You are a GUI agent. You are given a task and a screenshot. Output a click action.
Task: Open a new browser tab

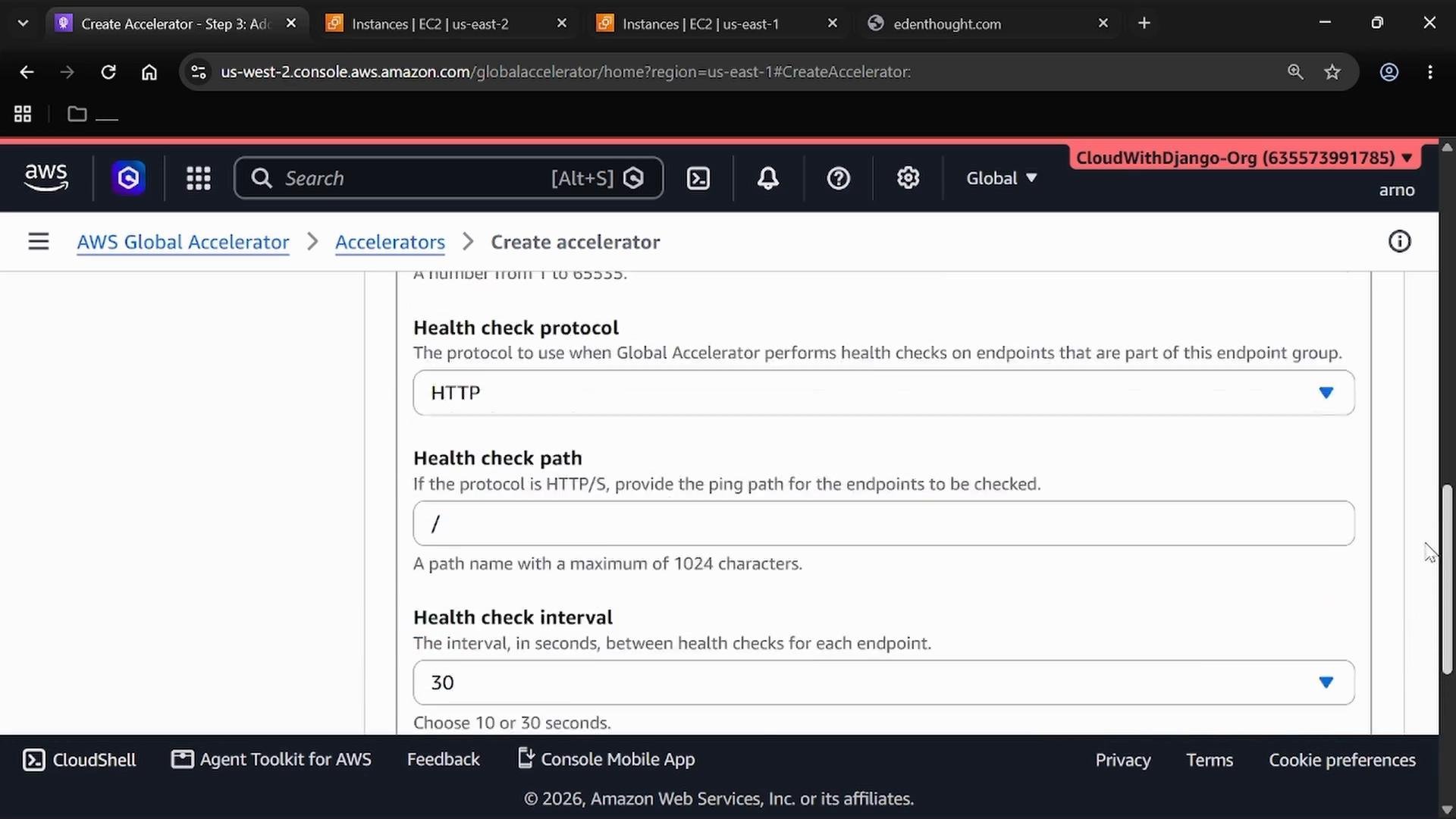pyautogui.click(x=1144, y=24)
